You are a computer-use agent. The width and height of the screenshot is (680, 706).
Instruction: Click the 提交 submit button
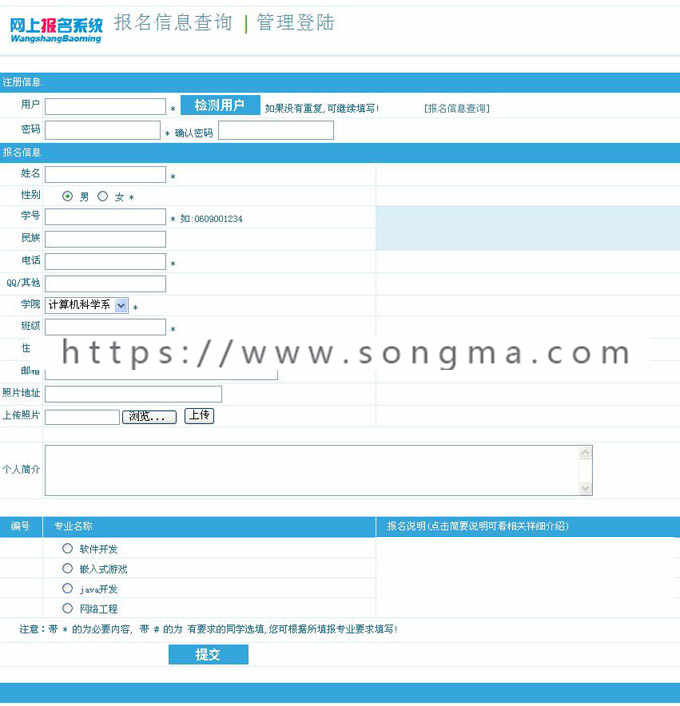click(x=209, y=654)
